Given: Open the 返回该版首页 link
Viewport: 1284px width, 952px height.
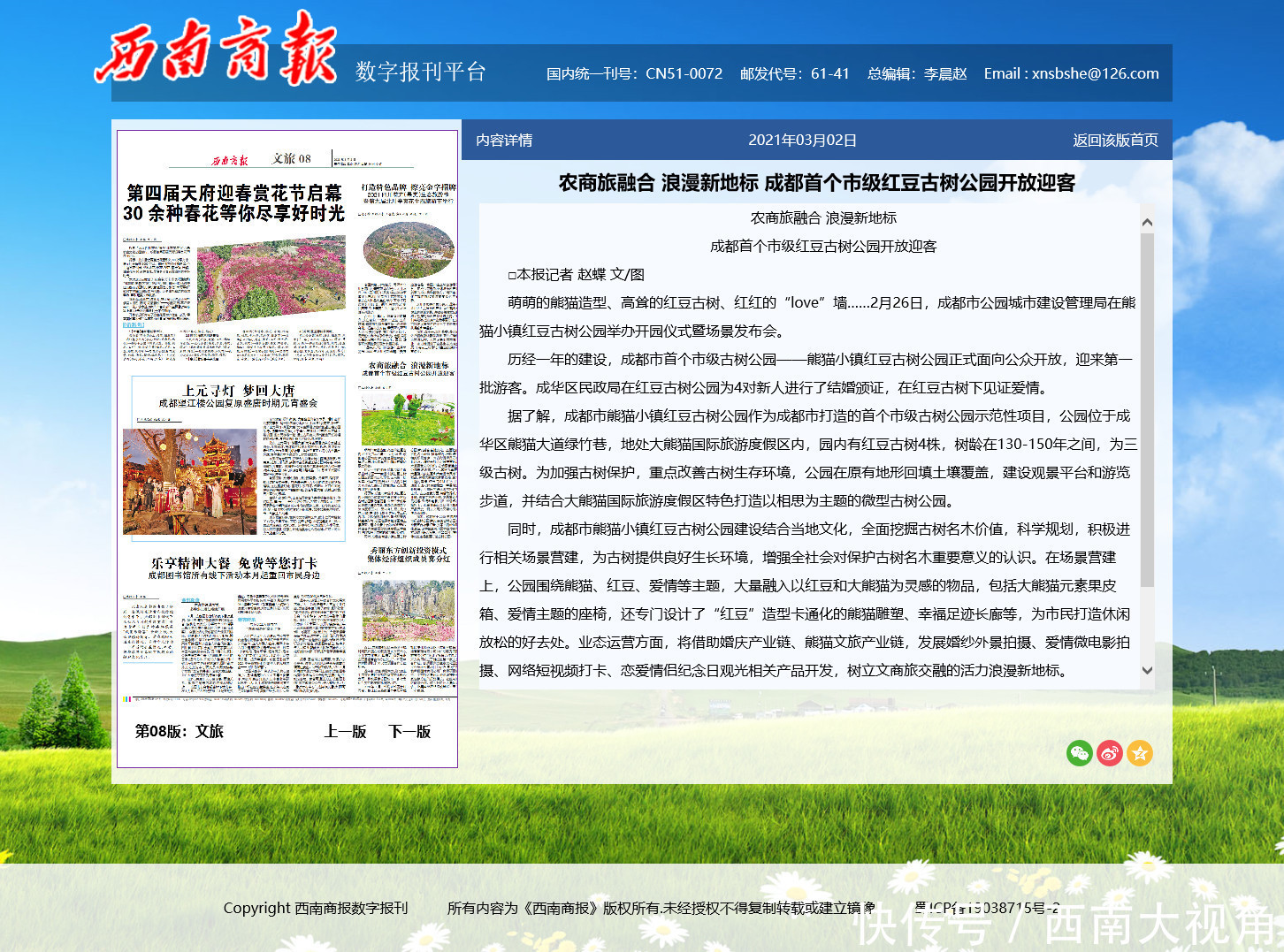Looking at the screenshot, I should click(x=1115, y=139).
